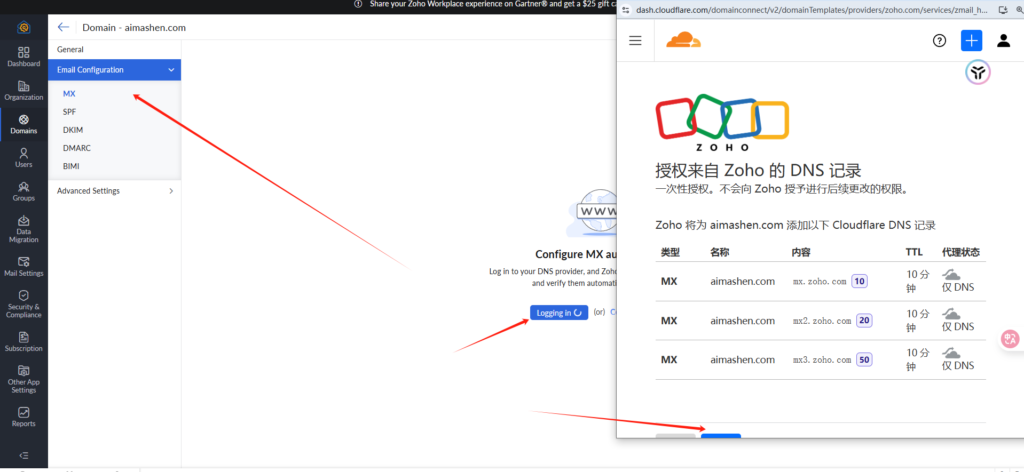The height and width of the screenshot is (472, 1024).
Task: Open Organization section in sidebar
Action: 24,91
